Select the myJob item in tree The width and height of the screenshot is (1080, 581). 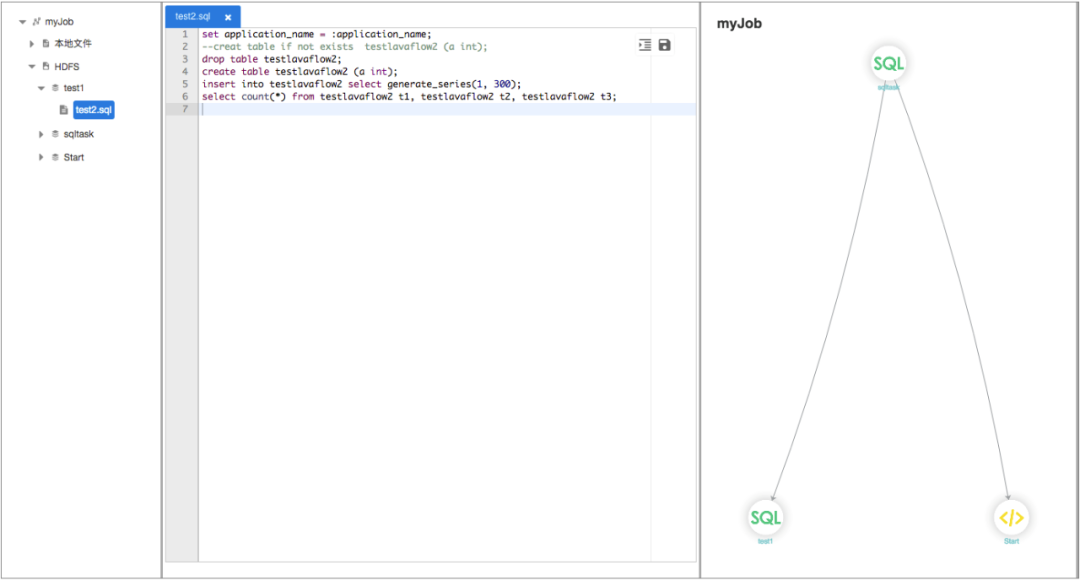point(59,22)
